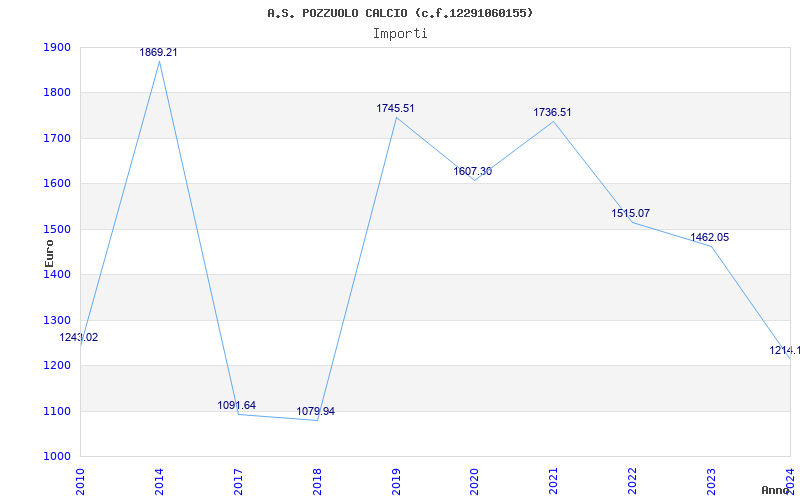The image size is (800, 500).
Task: Select the 1515.07 data label
Action: point(631,213)
